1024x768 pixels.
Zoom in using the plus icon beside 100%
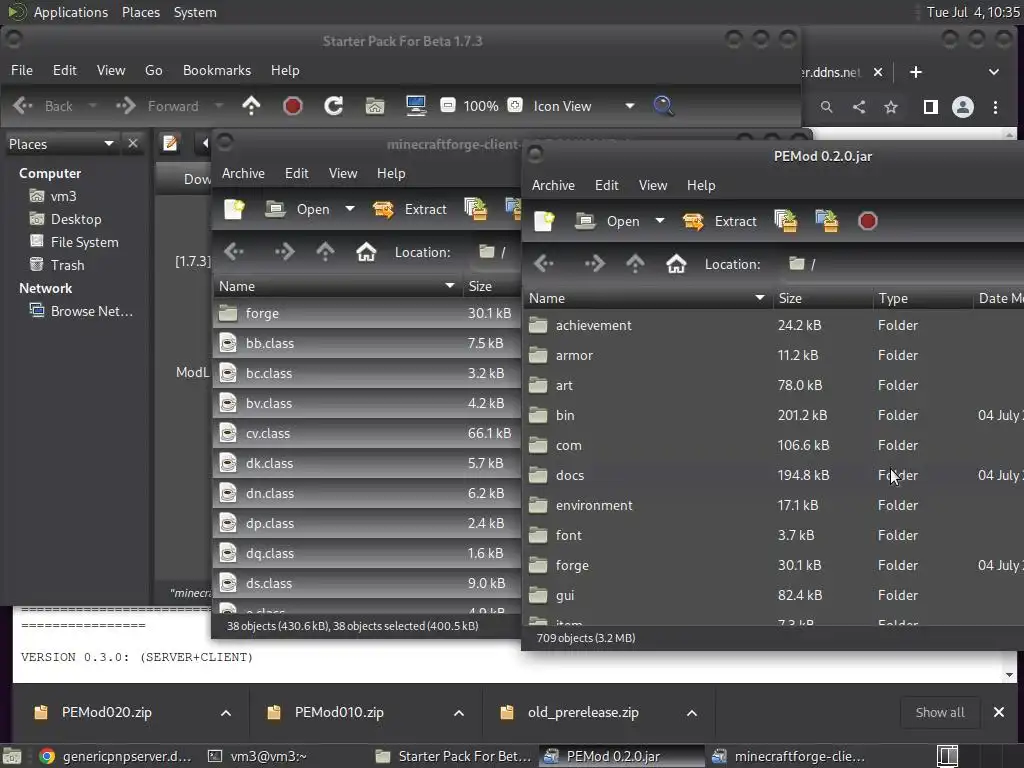pyautogui.click(x=515, y=105)
